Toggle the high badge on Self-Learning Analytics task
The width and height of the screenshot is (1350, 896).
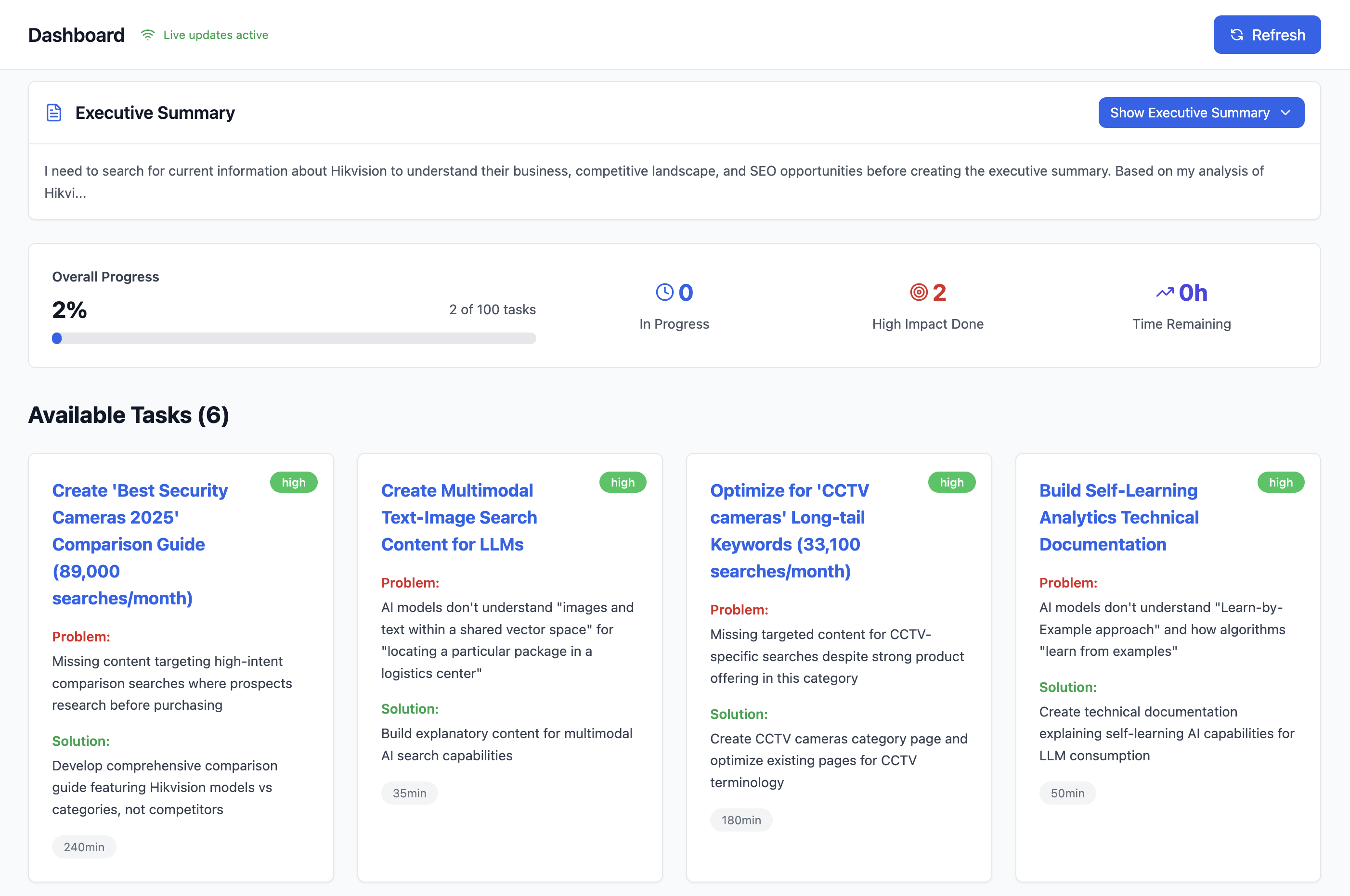[x=1281, y=482]
